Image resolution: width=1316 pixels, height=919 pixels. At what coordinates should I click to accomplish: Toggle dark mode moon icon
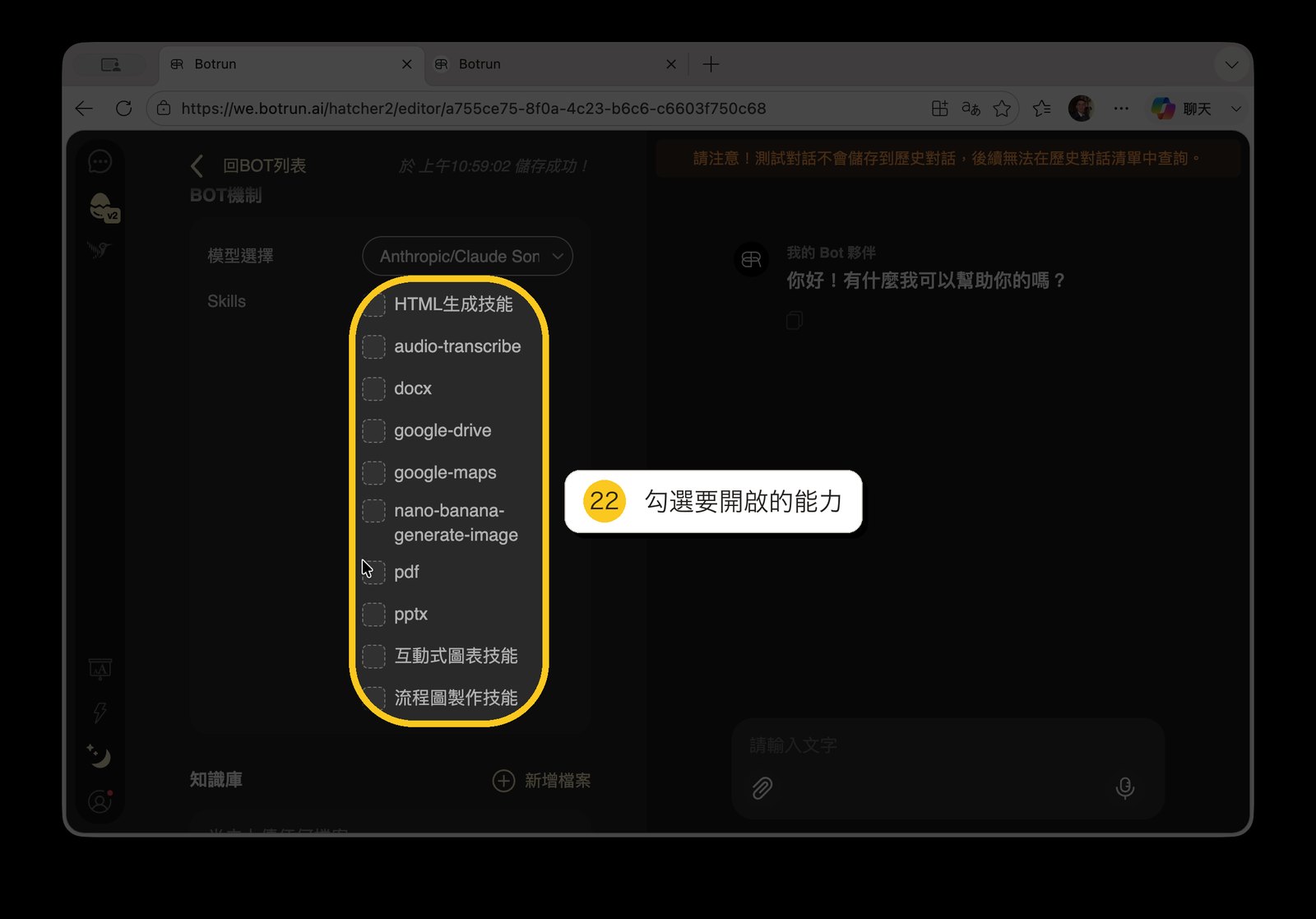click(99, 755)
